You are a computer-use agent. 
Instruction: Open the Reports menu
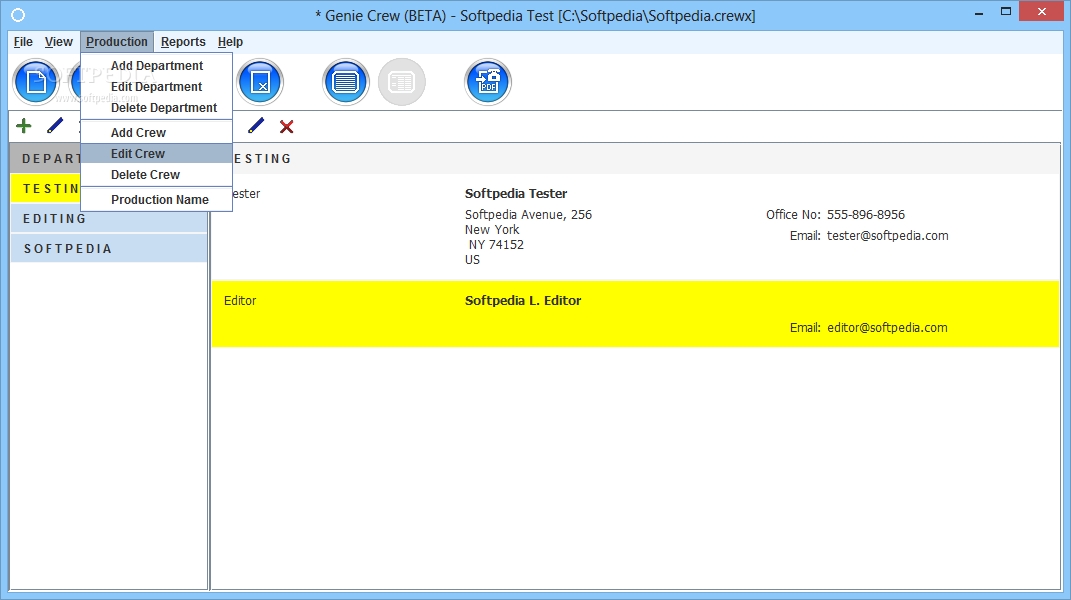183,42
